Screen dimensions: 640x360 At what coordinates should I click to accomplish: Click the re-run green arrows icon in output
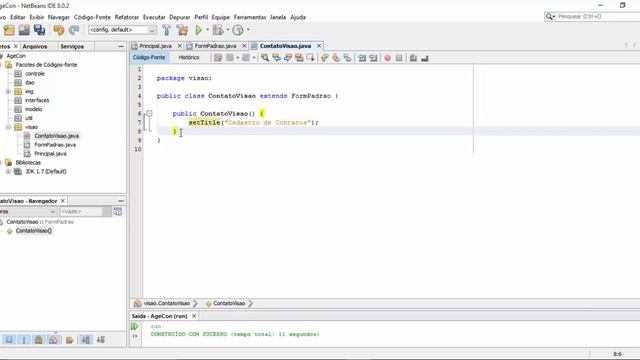pyautogui.click(x=135, y=327)
